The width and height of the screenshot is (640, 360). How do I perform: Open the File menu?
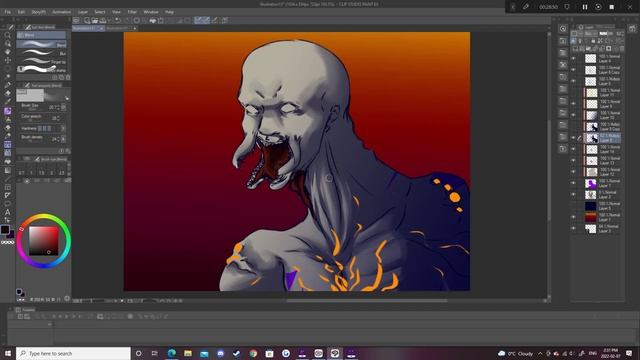pos(7,12)
